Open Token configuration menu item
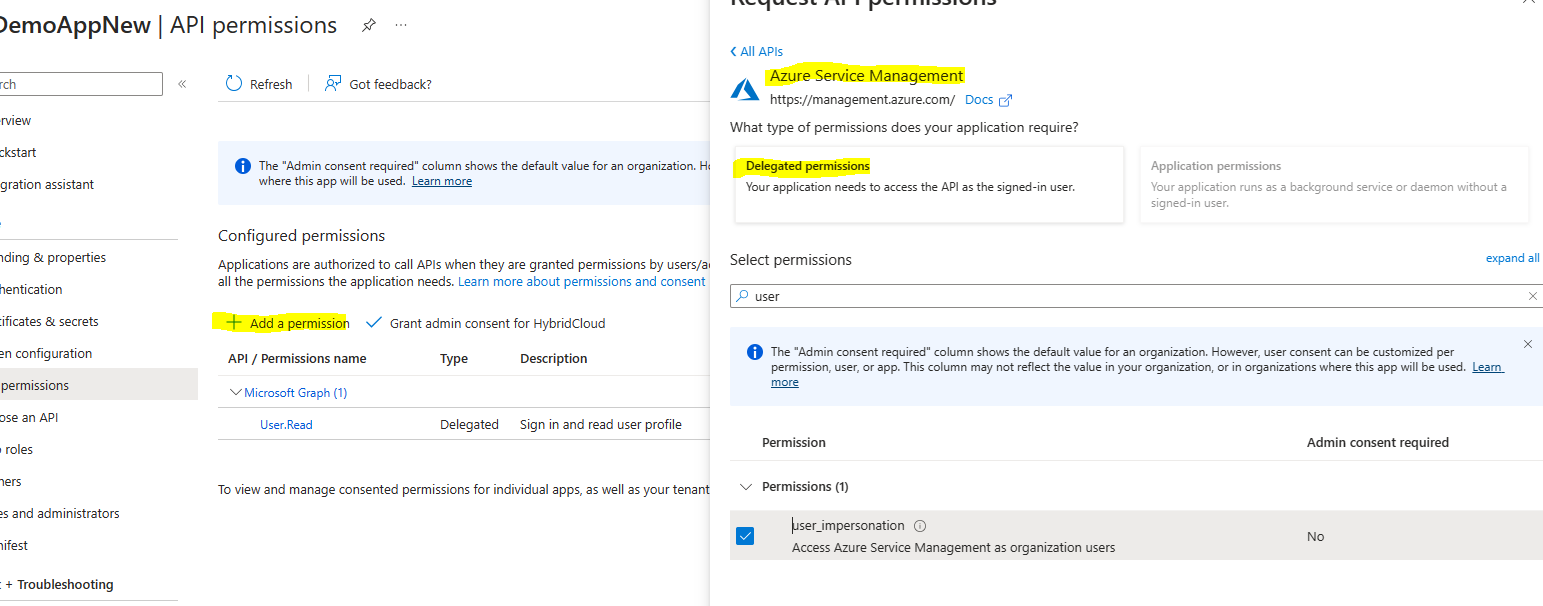The width and height of the screenshot is (1543, 606). tap(45, 353)
